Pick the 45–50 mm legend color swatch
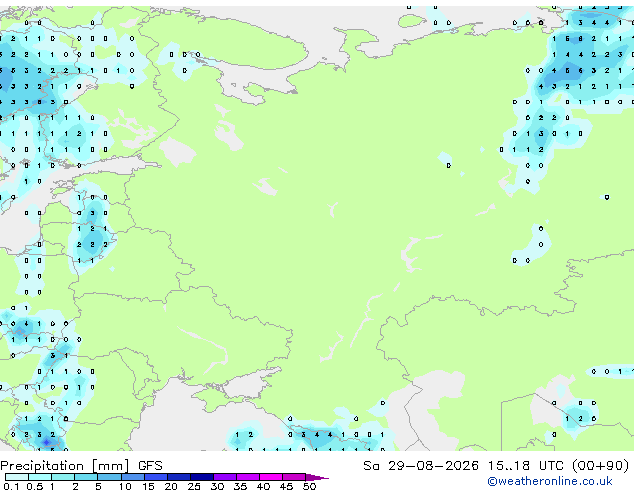This screenshot has width=634, height=490. [x=294, y=477]
